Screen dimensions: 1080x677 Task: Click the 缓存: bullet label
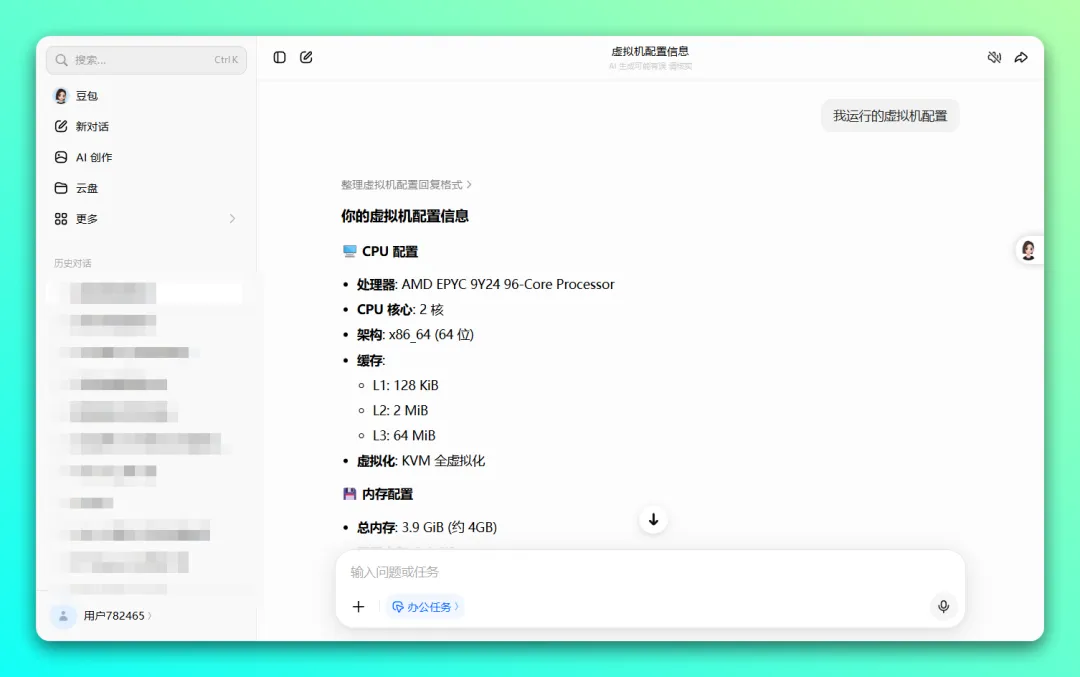click(x=371, y=360)
